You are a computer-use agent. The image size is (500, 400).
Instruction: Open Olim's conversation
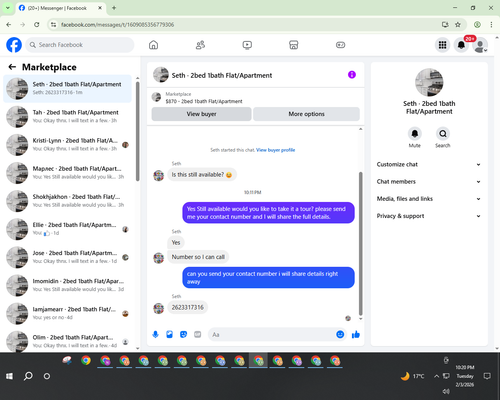68,341
